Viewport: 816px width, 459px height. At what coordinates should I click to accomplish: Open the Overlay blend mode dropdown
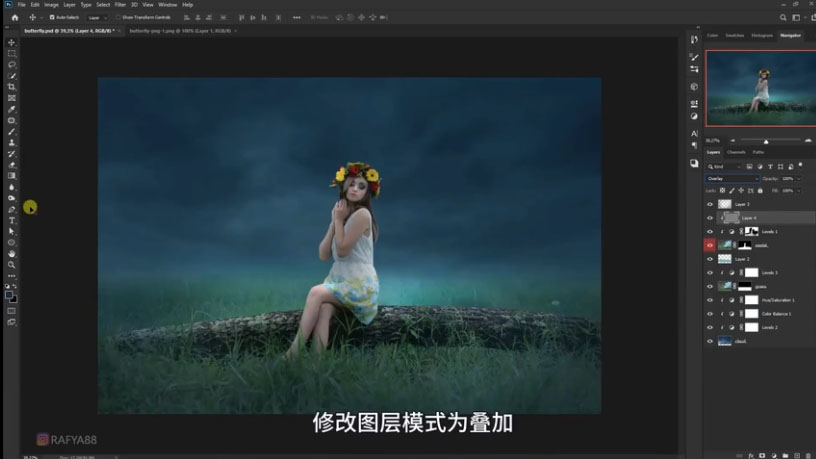click(x=732, y=178)
